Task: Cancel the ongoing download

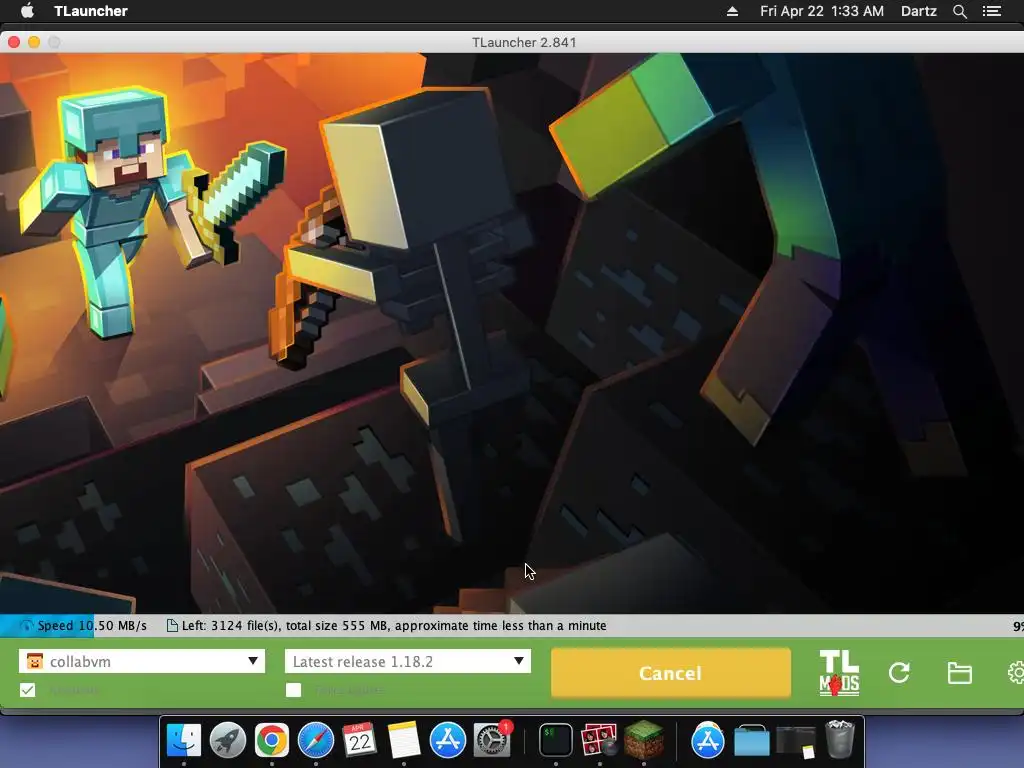Action: click(671, 673)
